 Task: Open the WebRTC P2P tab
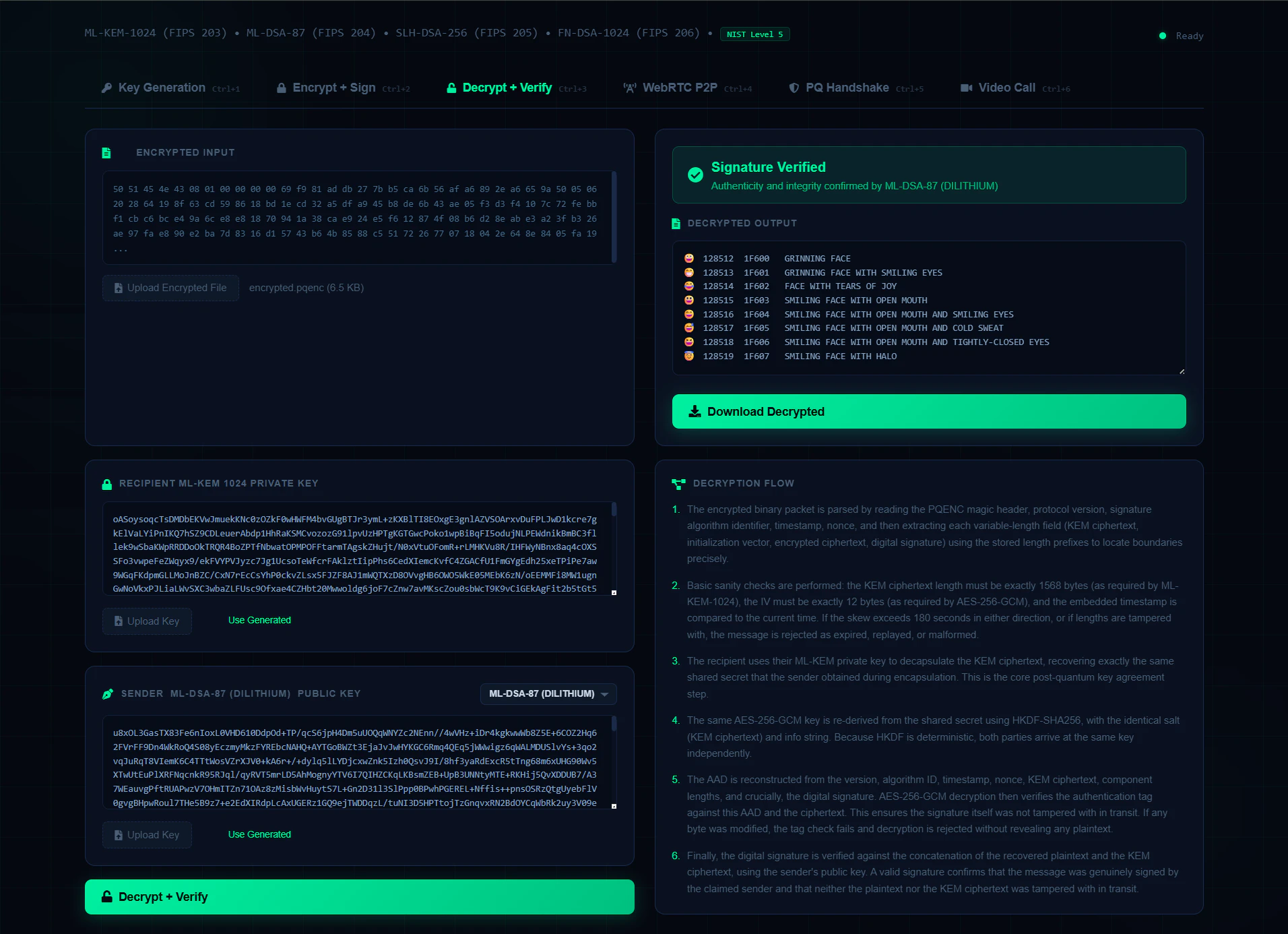point(687,88)
